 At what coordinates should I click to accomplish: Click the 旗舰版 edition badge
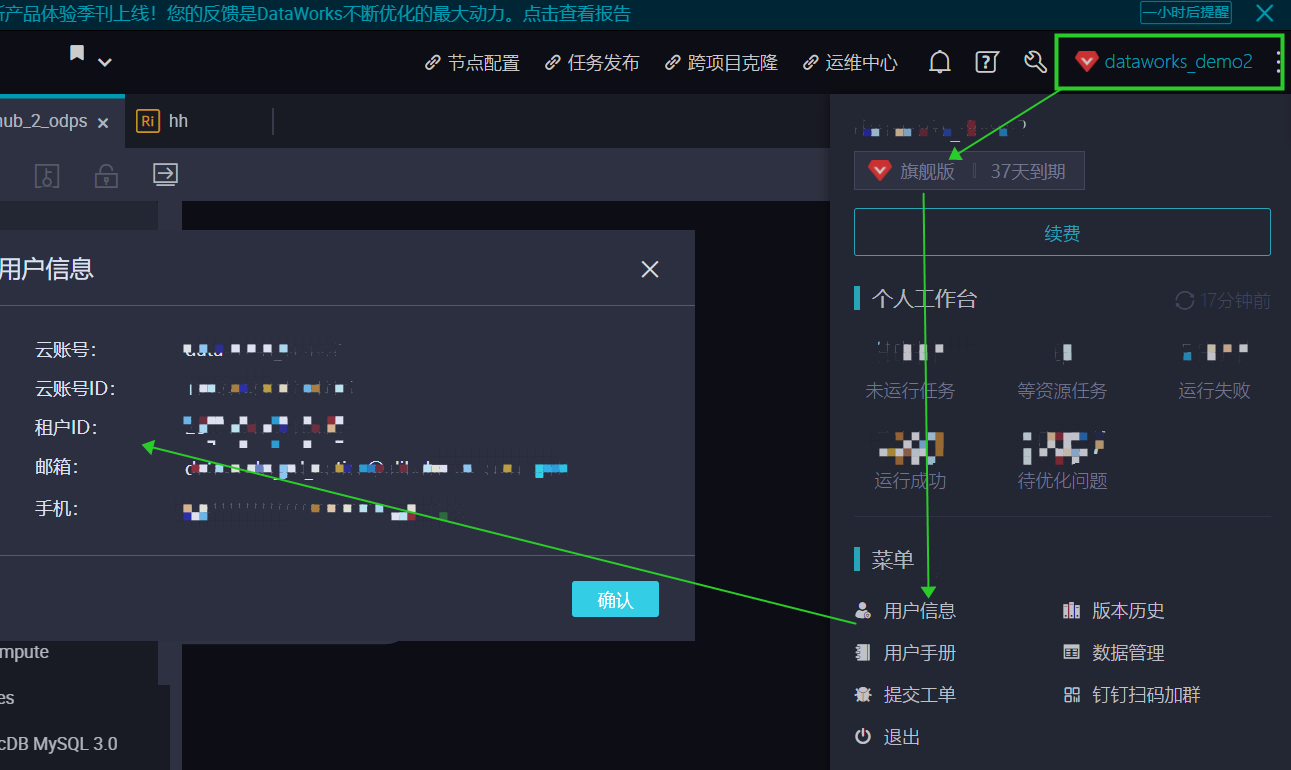click(927, 172)
